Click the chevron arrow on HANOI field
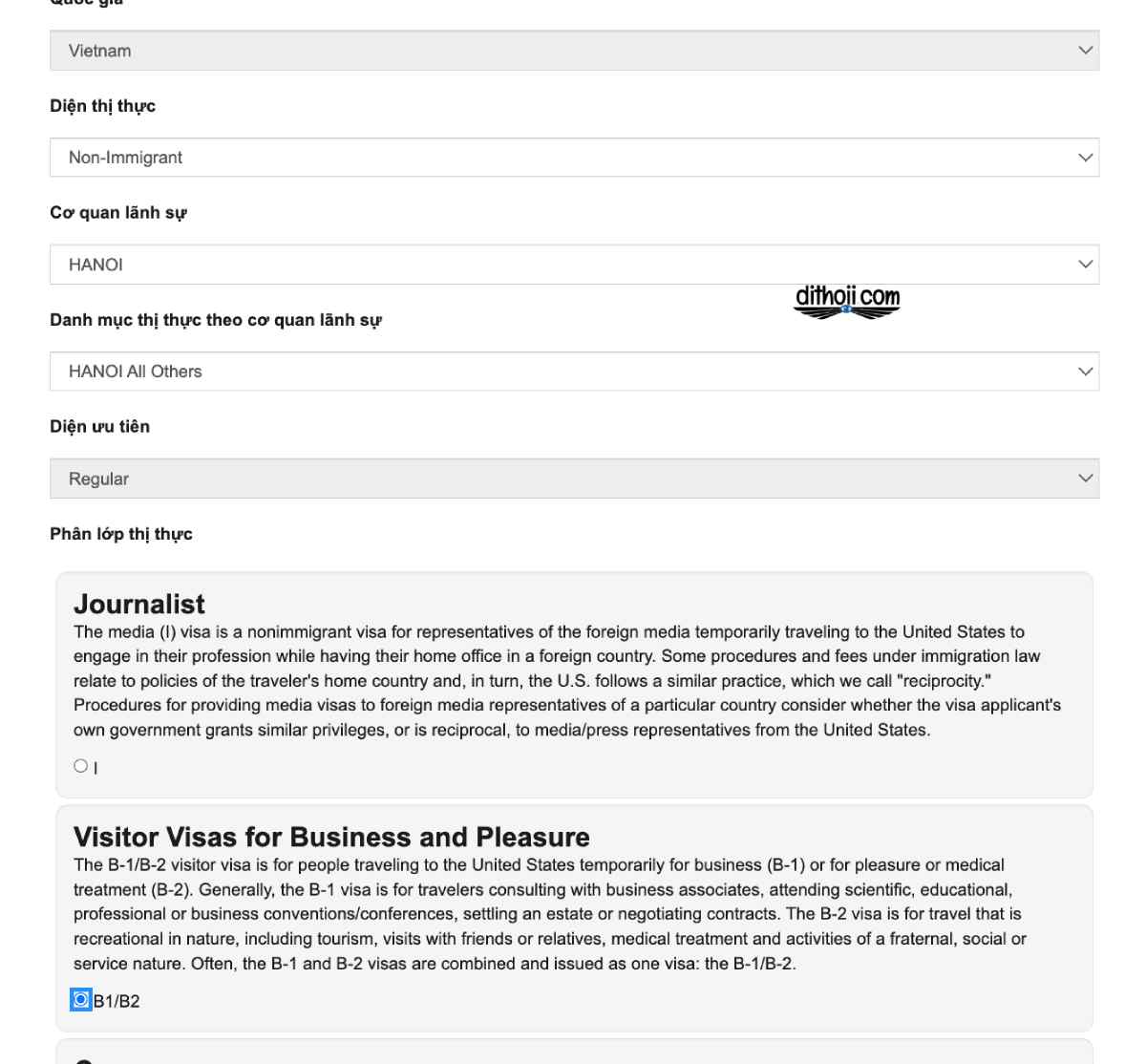 pyautogui.click(x=1085, y=265)
